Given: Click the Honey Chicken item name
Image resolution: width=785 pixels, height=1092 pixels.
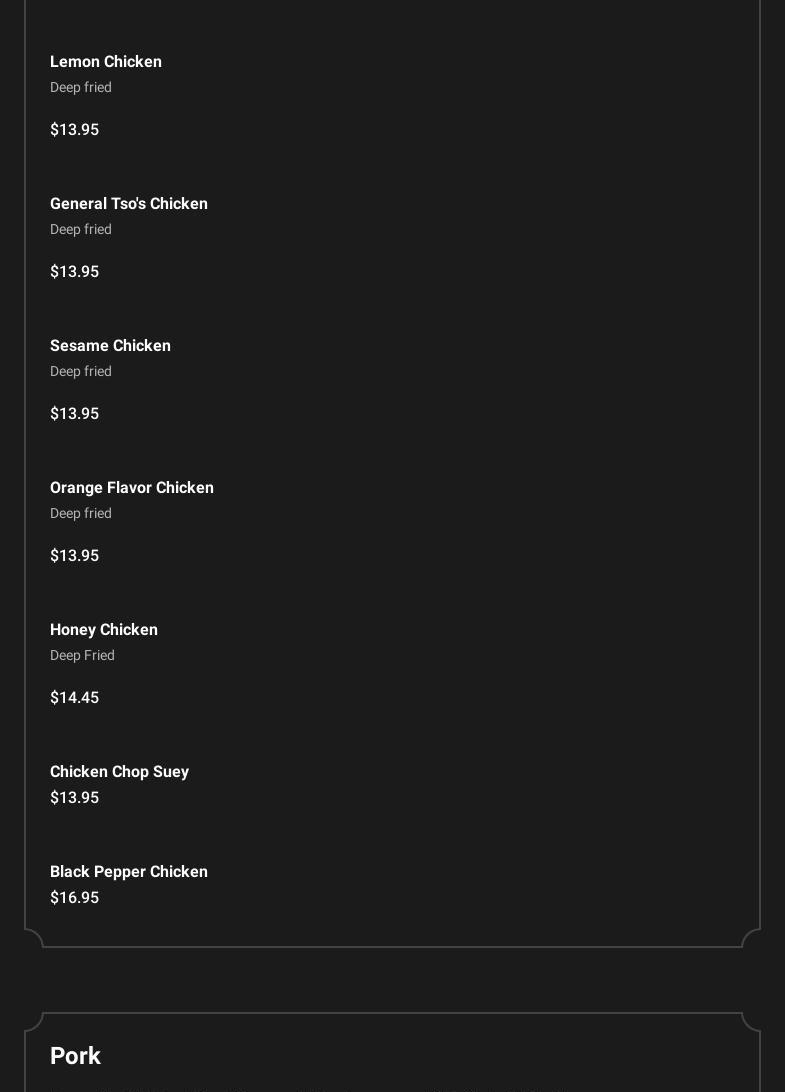Looking at the screenshot, I should tap(104, 630).
